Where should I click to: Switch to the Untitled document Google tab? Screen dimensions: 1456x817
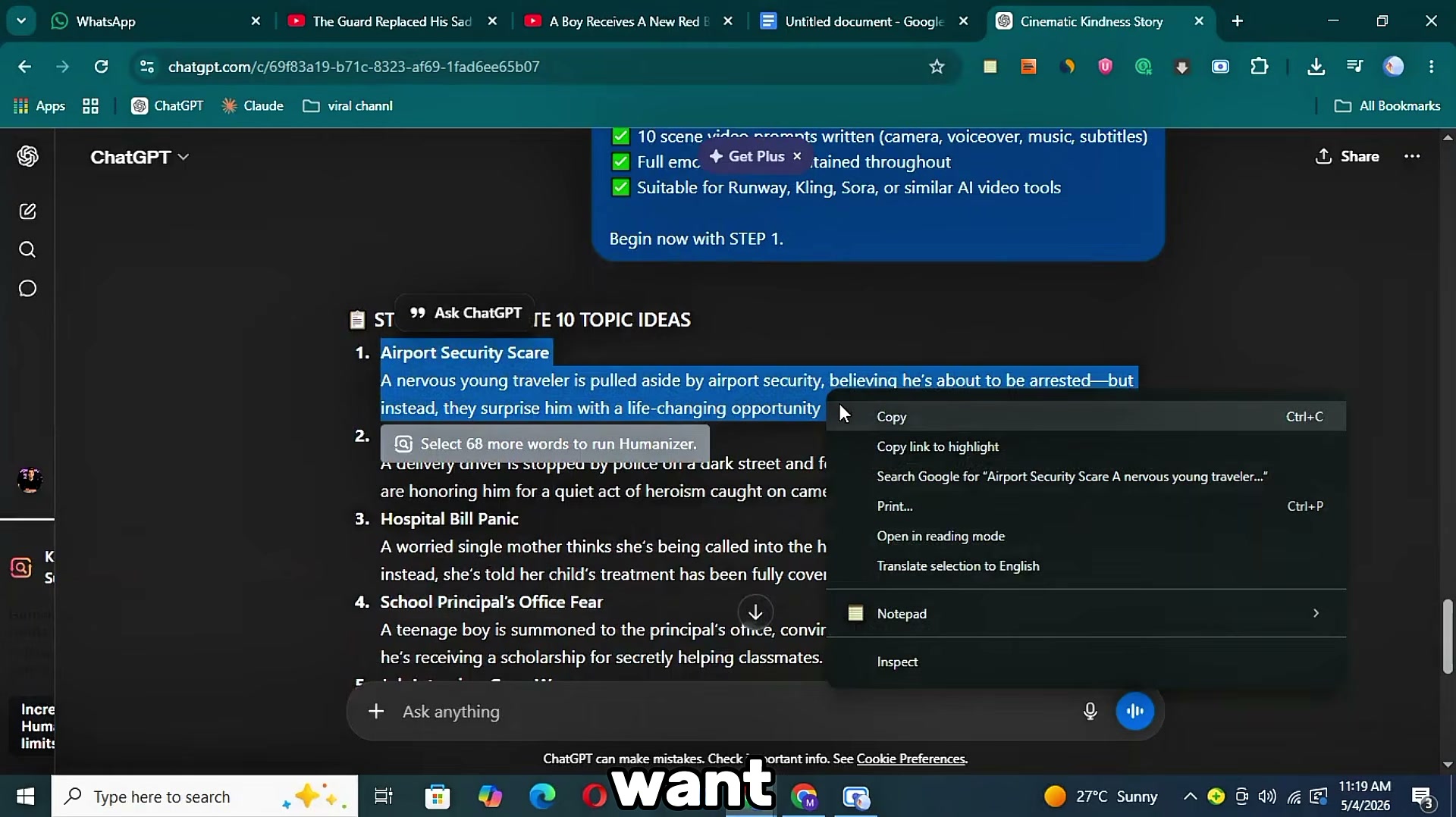point(864,21)
